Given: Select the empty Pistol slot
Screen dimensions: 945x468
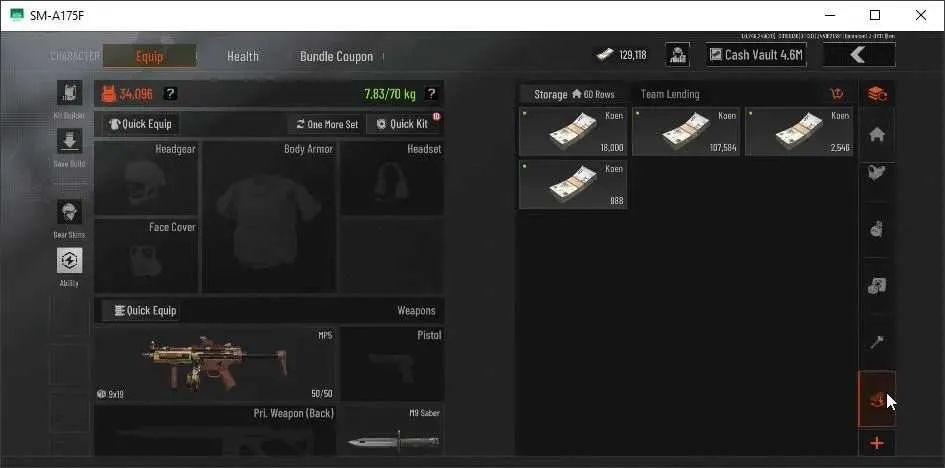Looking at the screenshot, I should 392,364.
